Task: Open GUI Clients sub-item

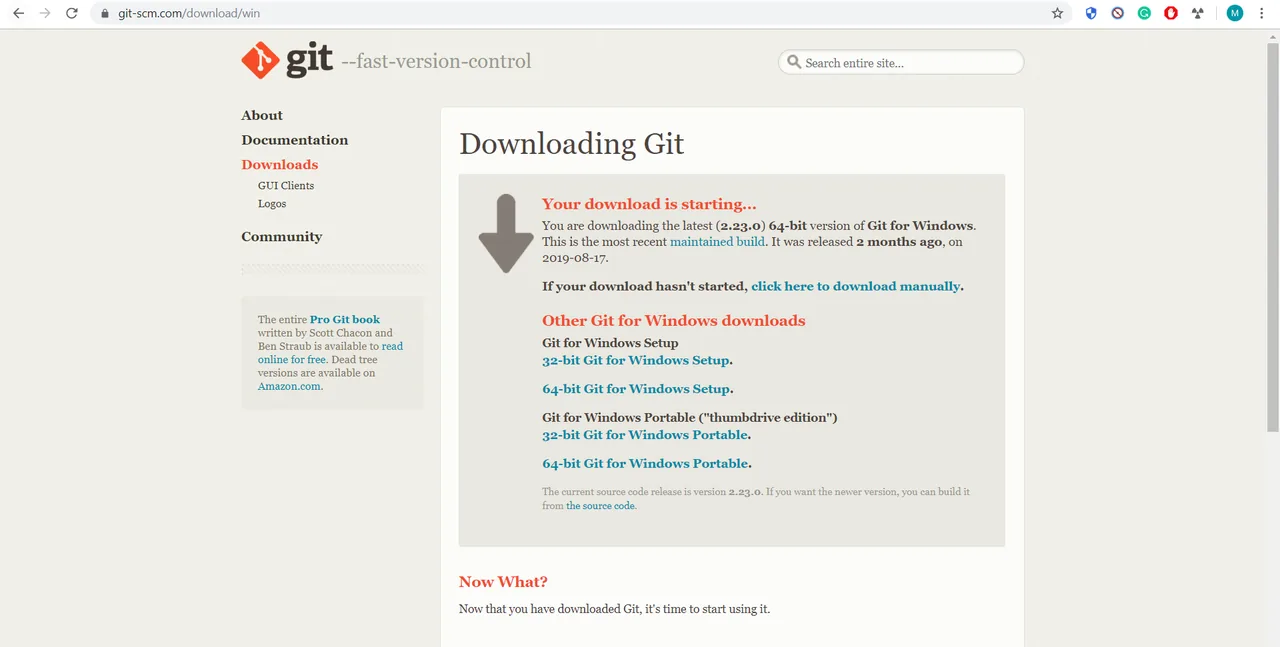Action: (286, 185)
